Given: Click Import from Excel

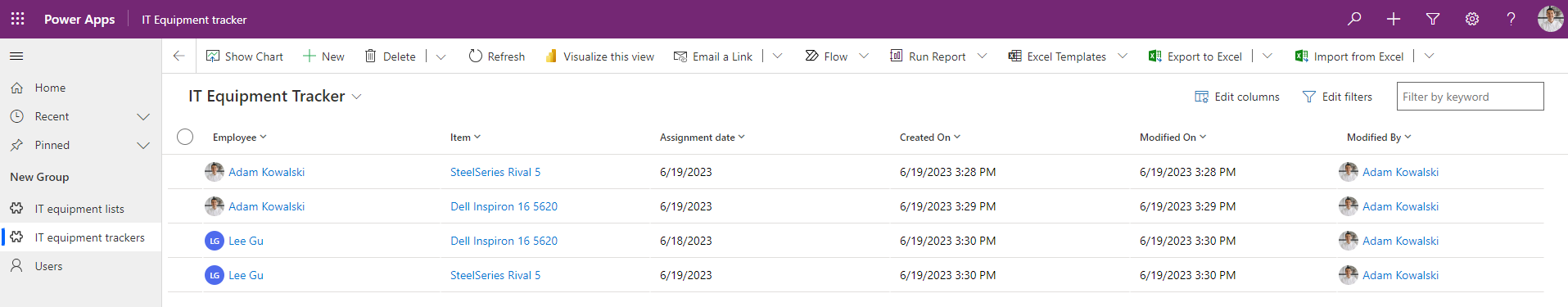Looking at the screenshot, I should [1349, 56].
